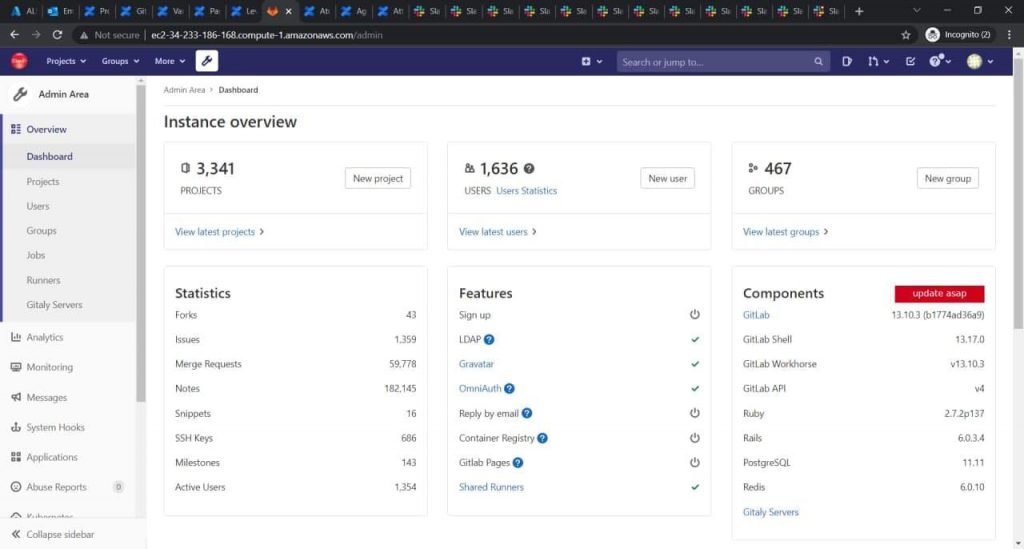
Task: Open View latest projects link
Action: (x=219, y=232)
